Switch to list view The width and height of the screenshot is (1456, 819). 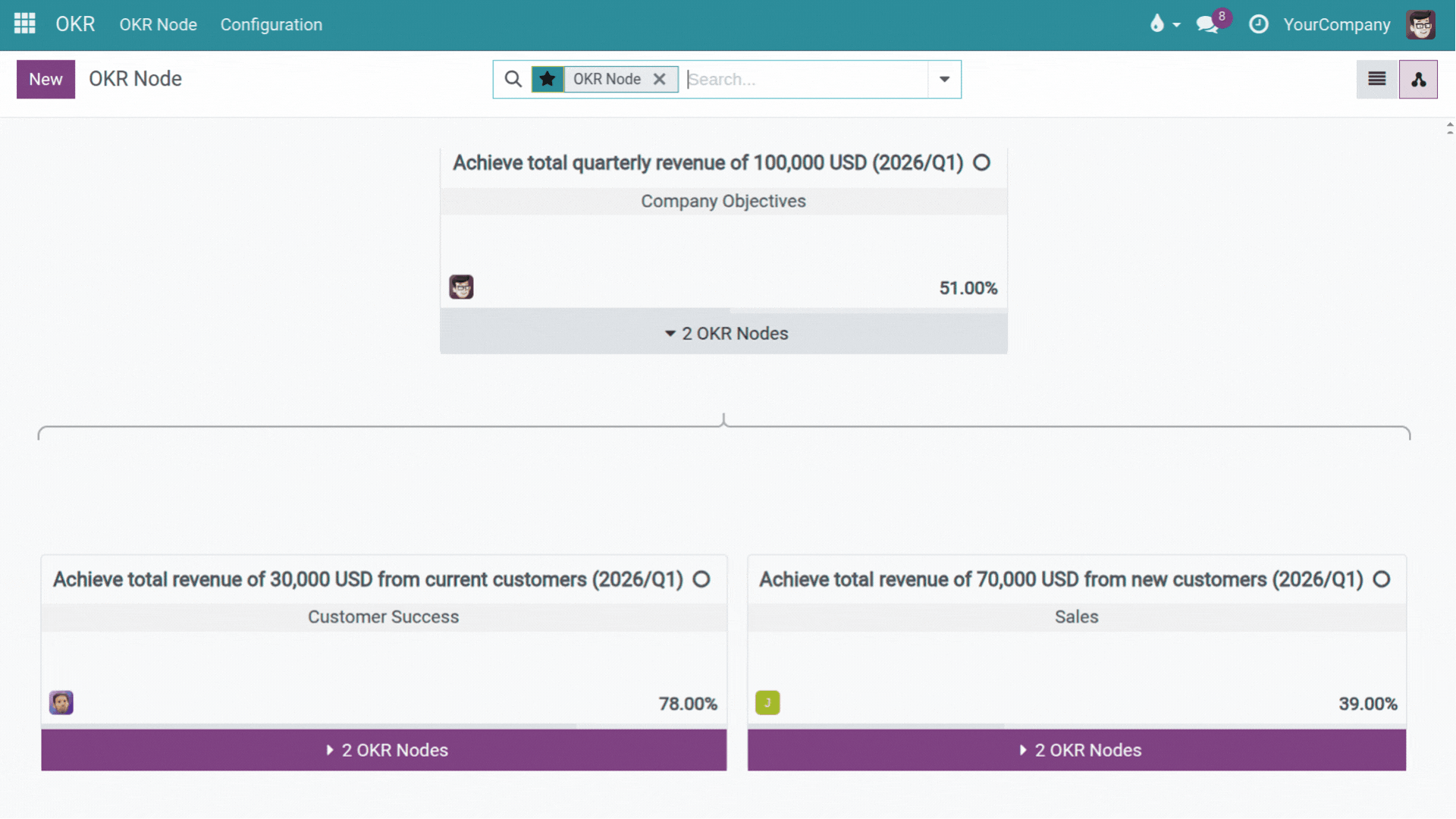[x=1376, y=79]
